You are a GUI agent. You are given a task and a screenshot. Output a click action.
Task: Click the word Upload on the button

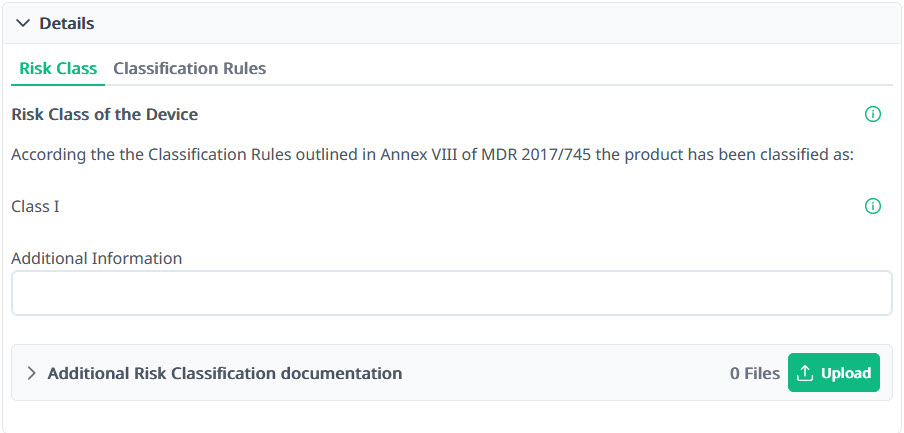(x=846, y=373)
